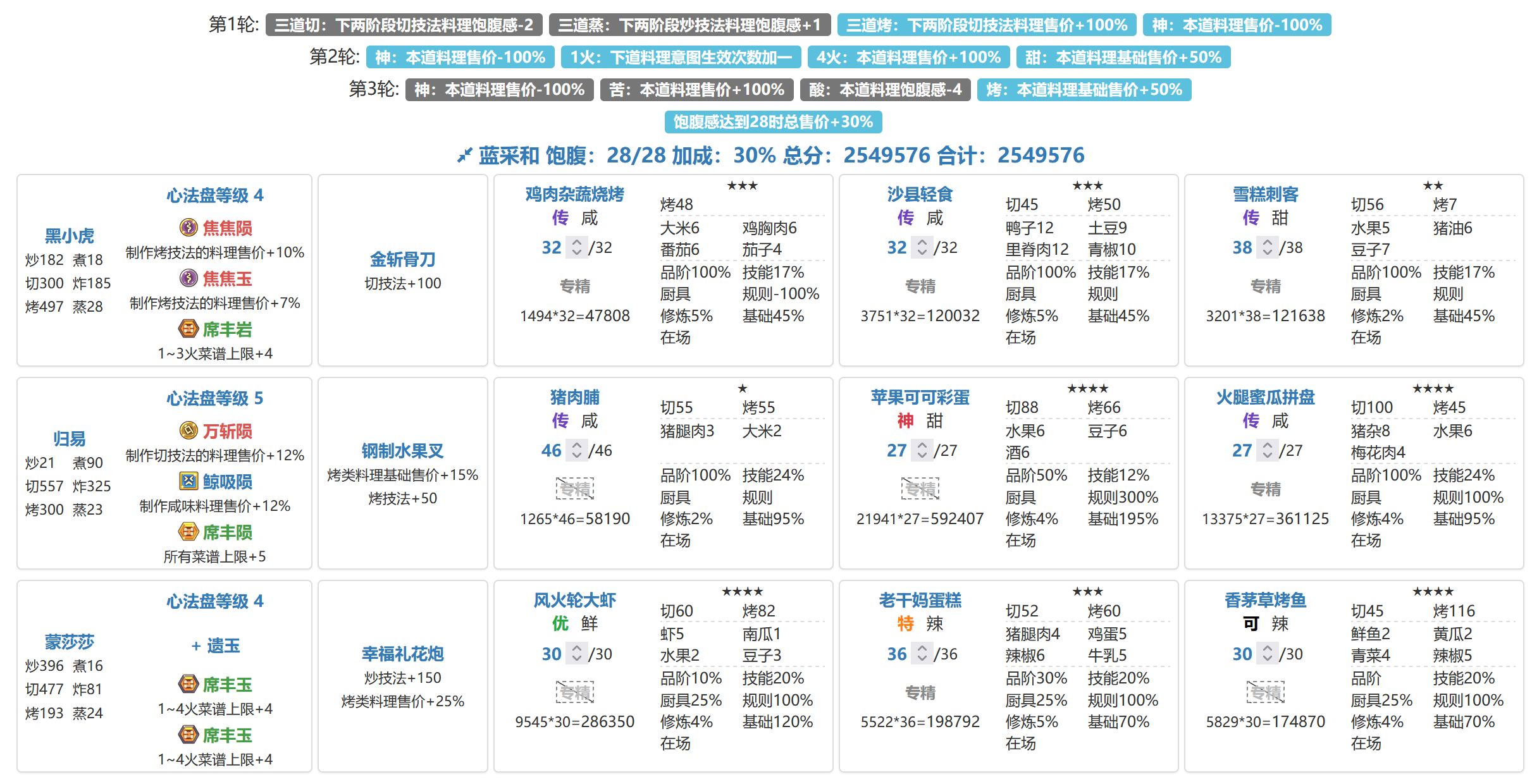Click the purple 焦焦玉 amber icon
This screenshot has height=784, width=1532.
click(x=188, y=278)
